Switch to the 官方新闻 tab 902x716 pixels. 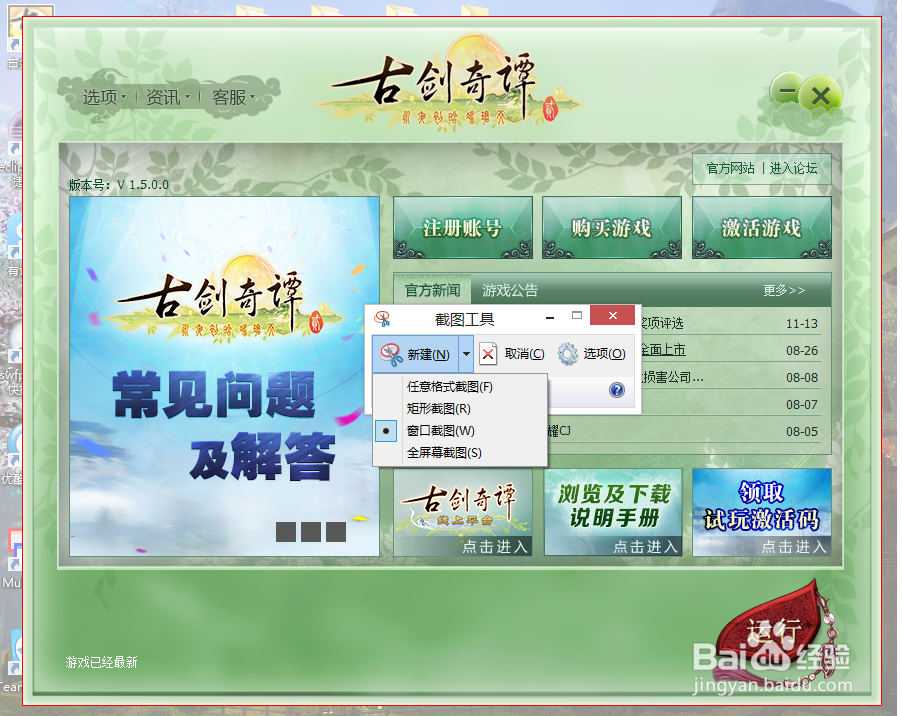tap(433, 290)
